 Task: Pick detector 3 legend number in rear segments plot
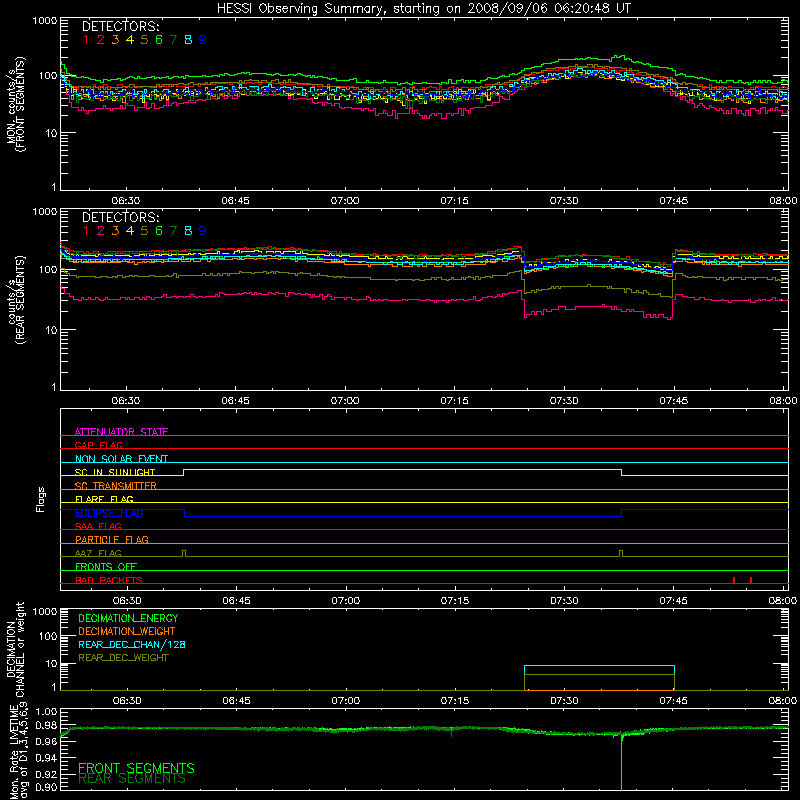[x=115, y=231]
